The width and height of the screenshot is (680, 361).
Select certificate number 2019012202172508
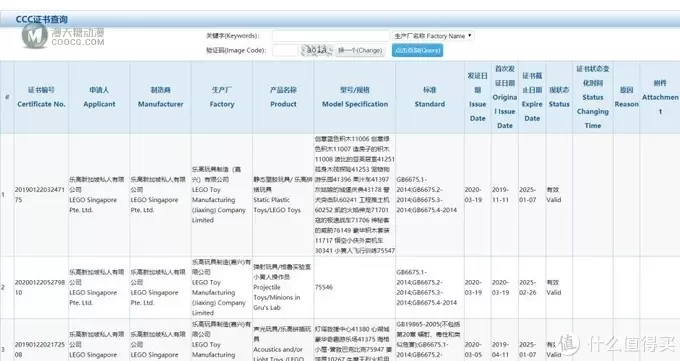pyautogui.click(x=40, y=349)
